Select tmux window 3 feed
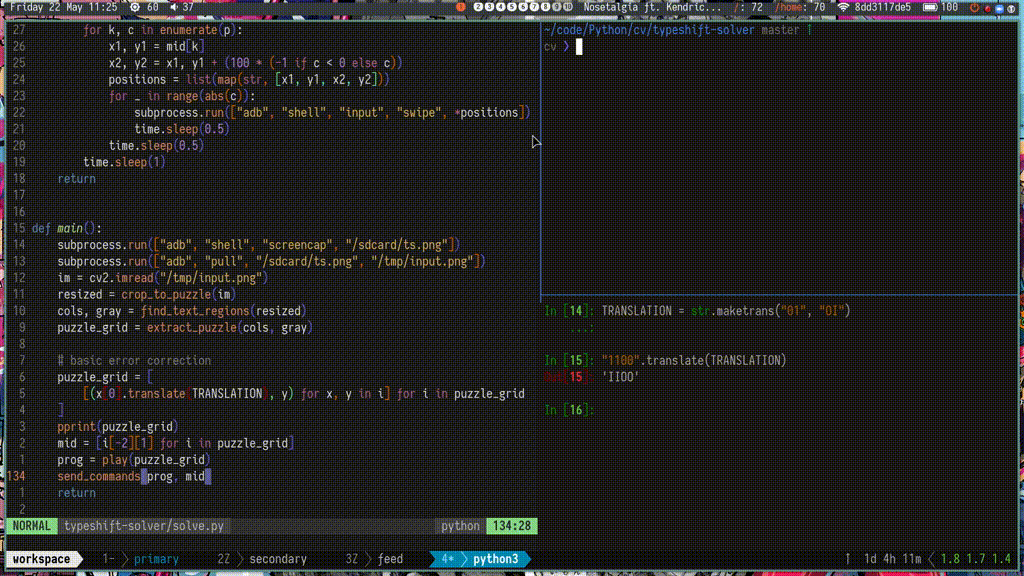This screenshot has width=1024, height=576. [375, 559]
